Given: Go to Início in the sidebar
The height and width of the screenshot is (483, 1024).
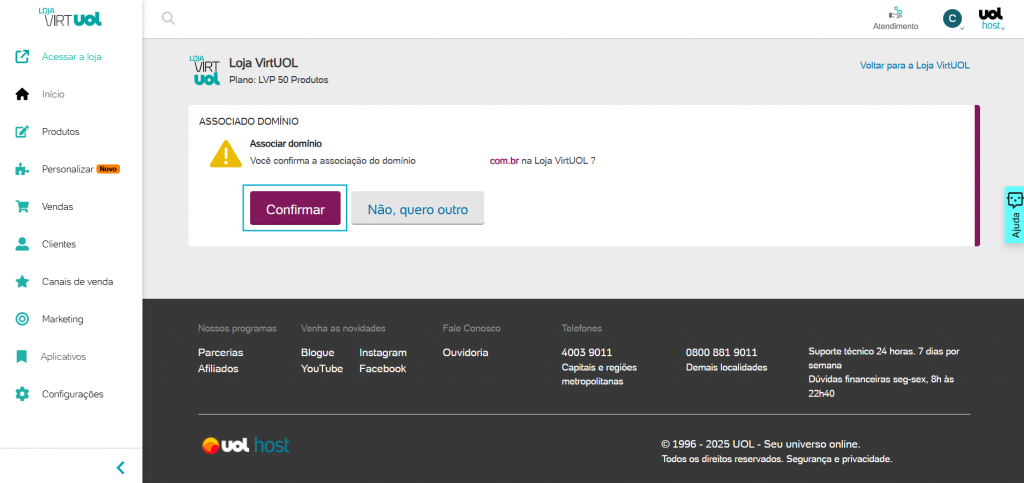Looking at the screenshot, I should (x=54, y=94).
